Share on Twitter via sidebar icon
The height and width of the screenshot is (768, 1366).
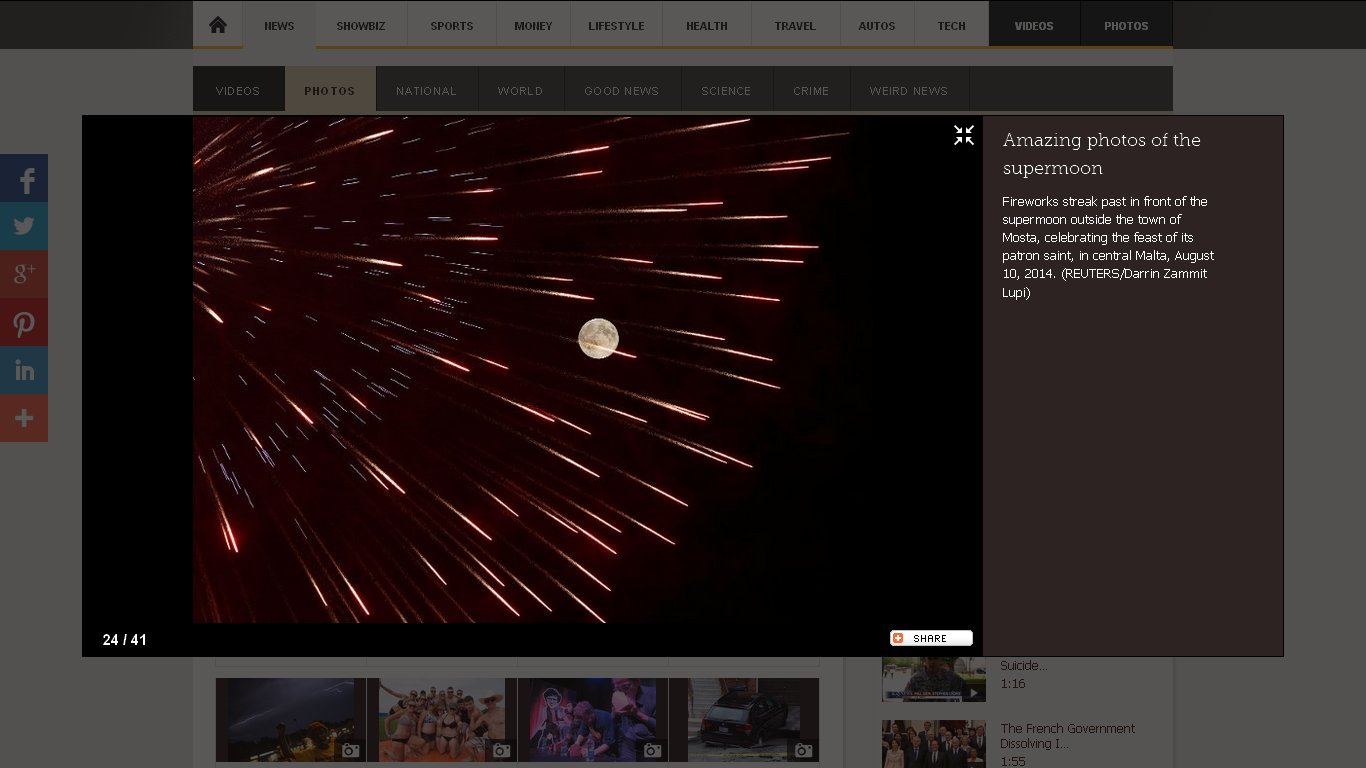pos(24,226)
